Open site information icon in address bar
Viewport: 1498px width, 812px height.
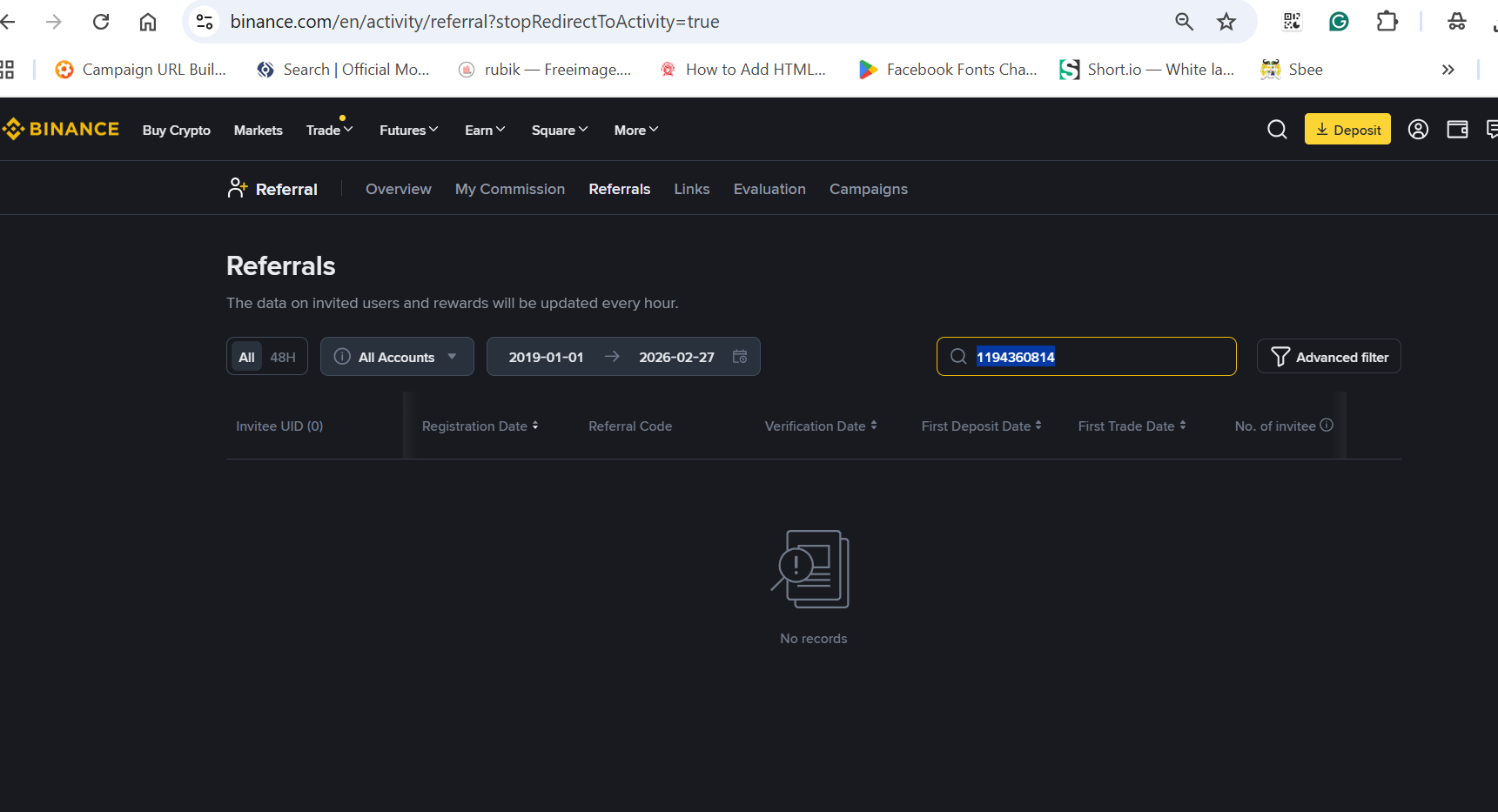[x=205, y=22]
